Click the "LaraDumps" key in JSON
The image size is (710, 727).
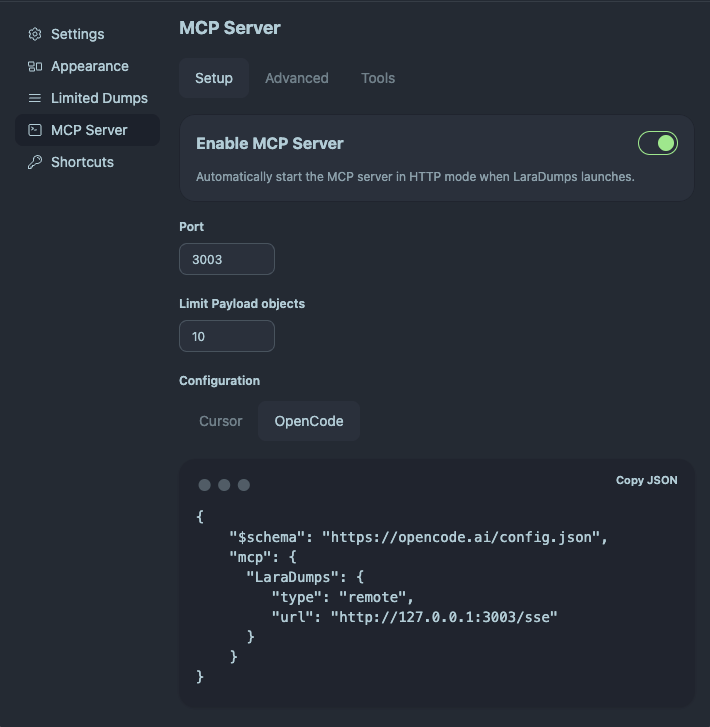tap(292, 577)
